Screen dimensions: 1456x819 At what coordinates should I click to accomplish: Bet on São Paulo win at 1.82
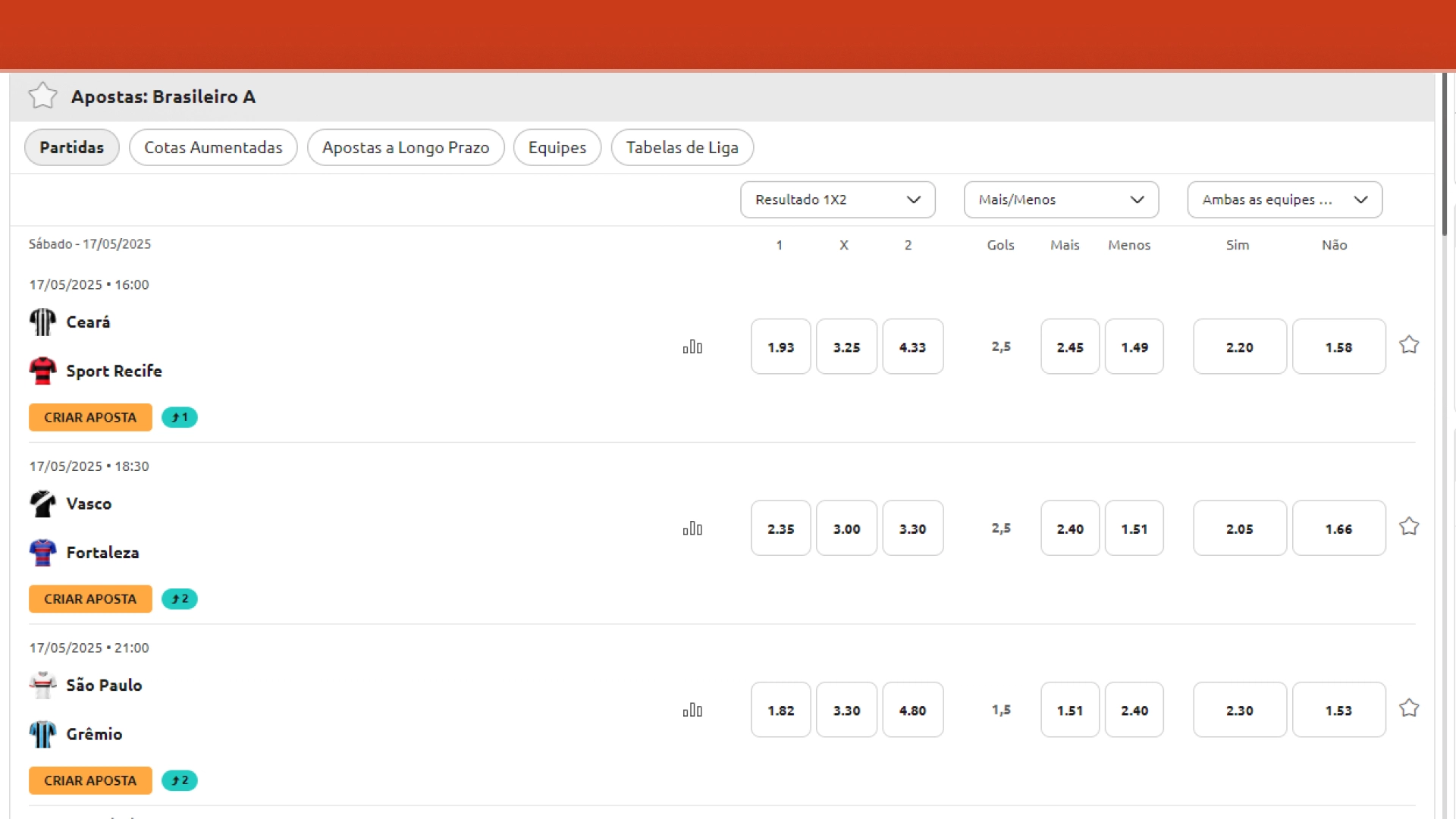(781, 710)
